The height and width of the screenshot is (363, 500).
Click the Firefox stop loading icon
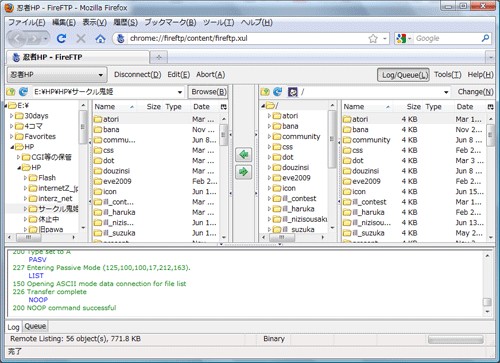pos(81,39)
